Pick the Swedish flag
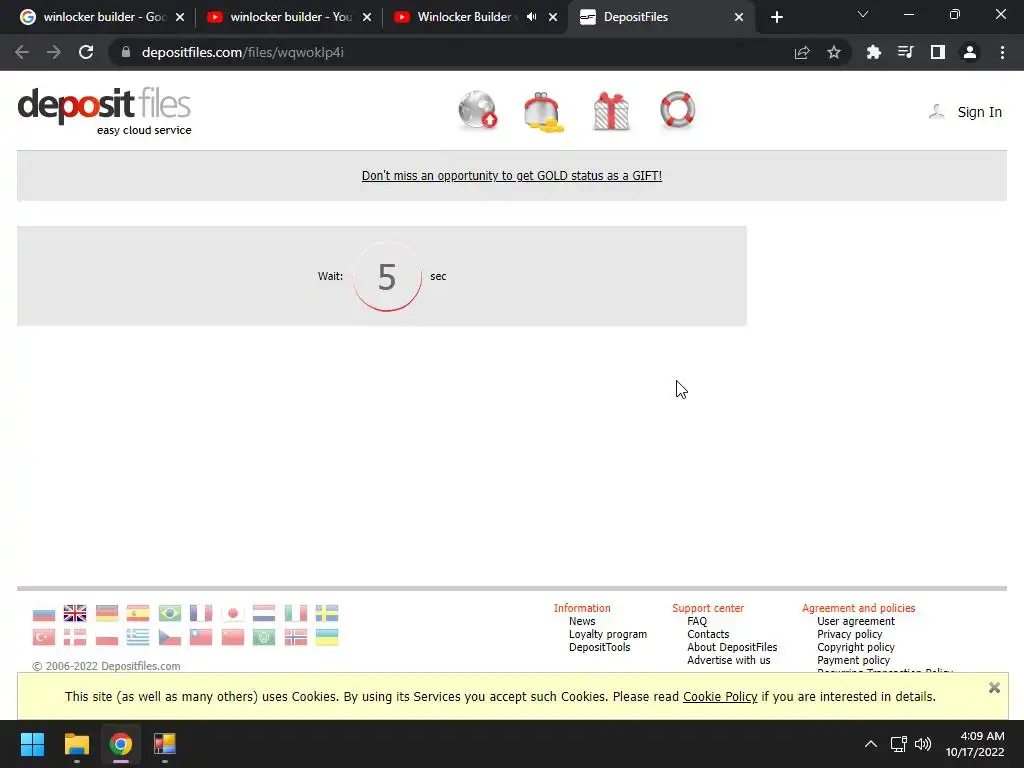Image resolution: width=1024 pixels, height=768 pixels. tap(327, 613)
